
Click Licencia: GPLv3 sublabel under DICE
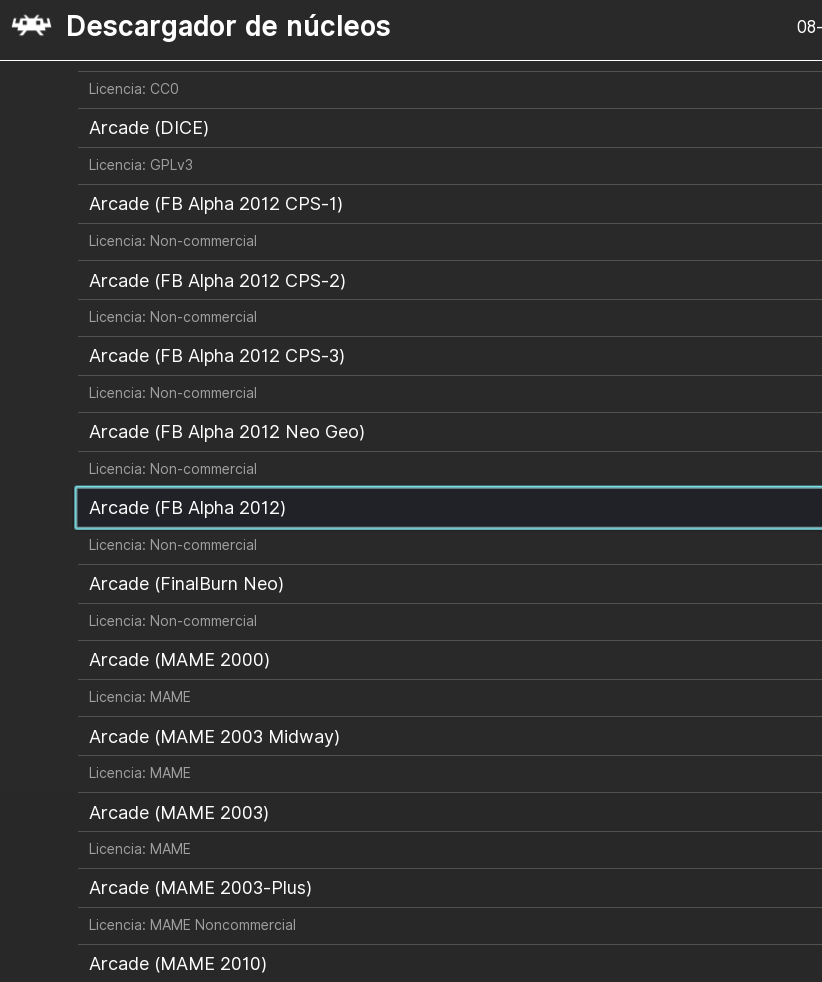click(141, 165)
